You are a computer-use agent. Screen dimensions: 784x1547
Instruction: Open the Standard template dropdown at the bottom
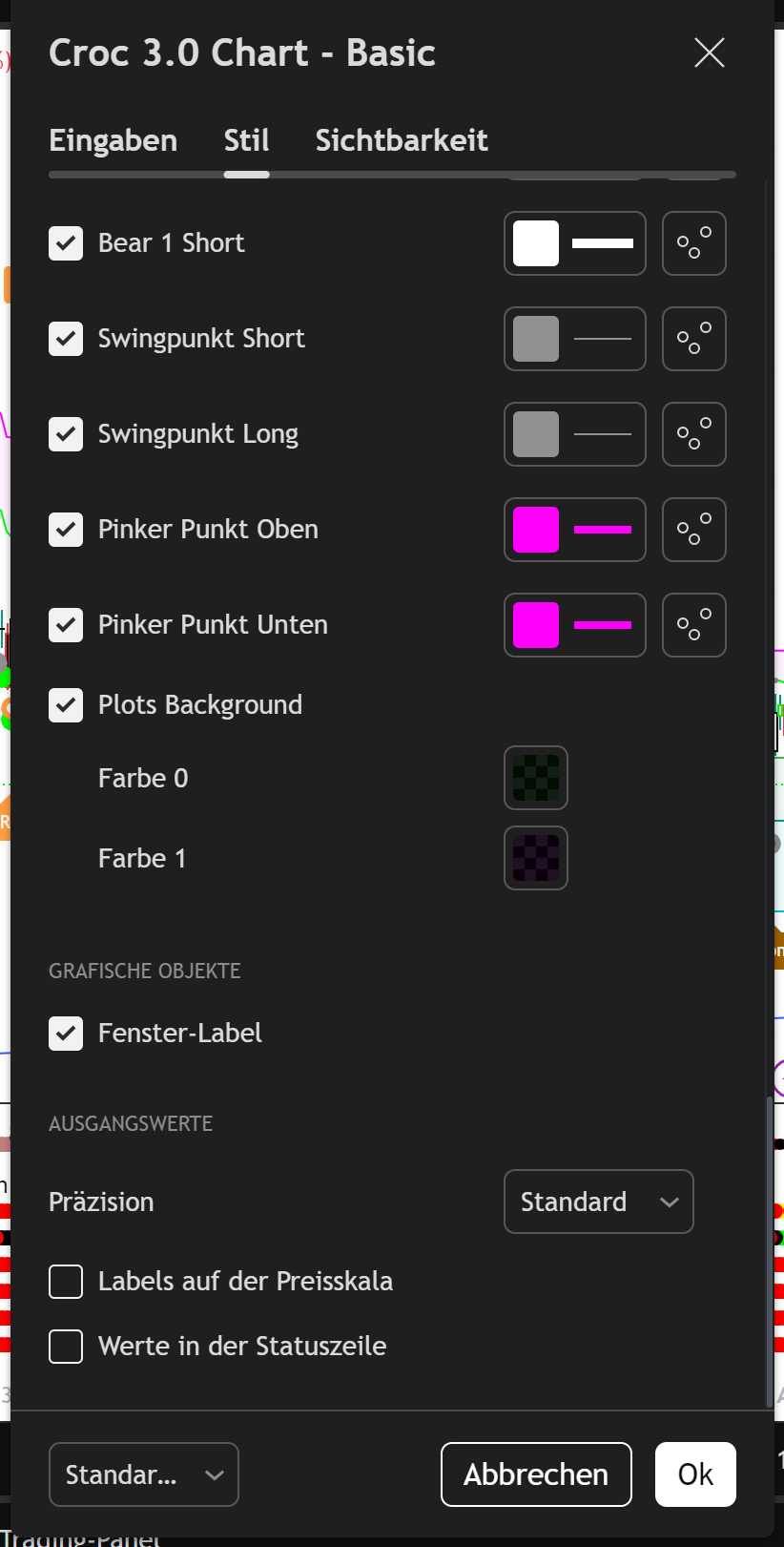(143, 1474)
